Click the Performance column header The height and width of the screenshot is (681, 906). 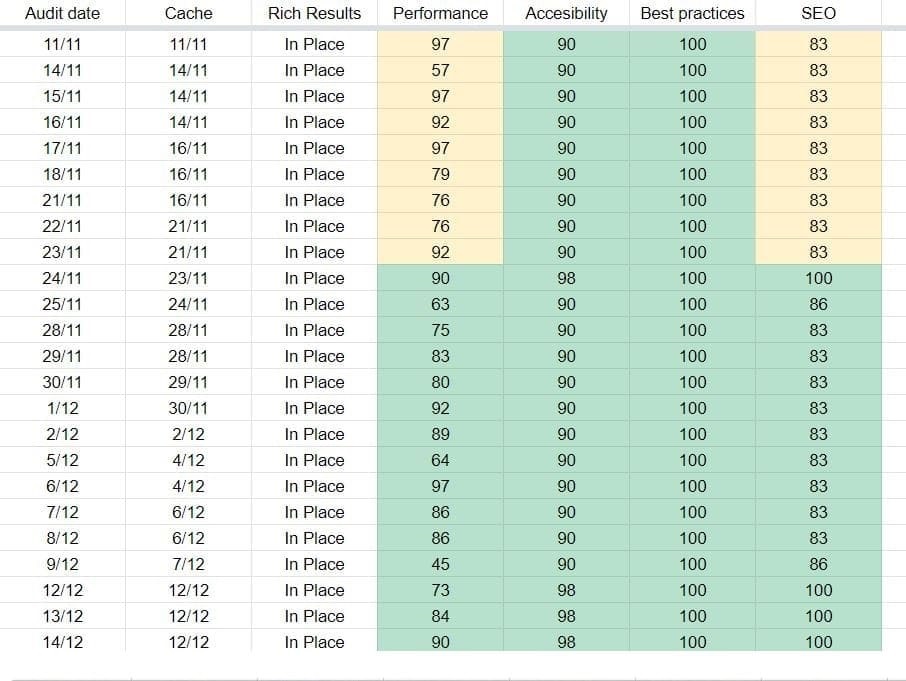pos(440,14)
